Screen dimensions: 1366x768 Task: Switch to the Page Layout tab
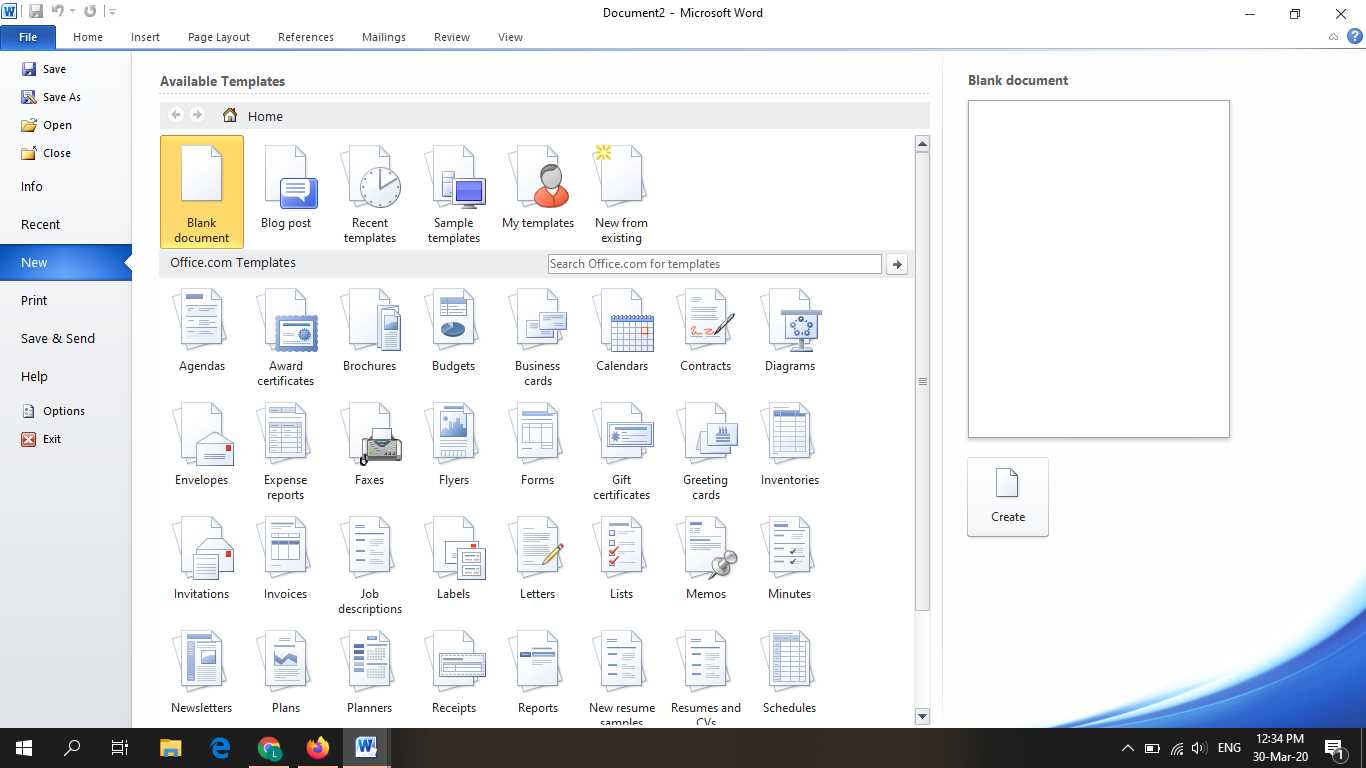coord(219,37)
